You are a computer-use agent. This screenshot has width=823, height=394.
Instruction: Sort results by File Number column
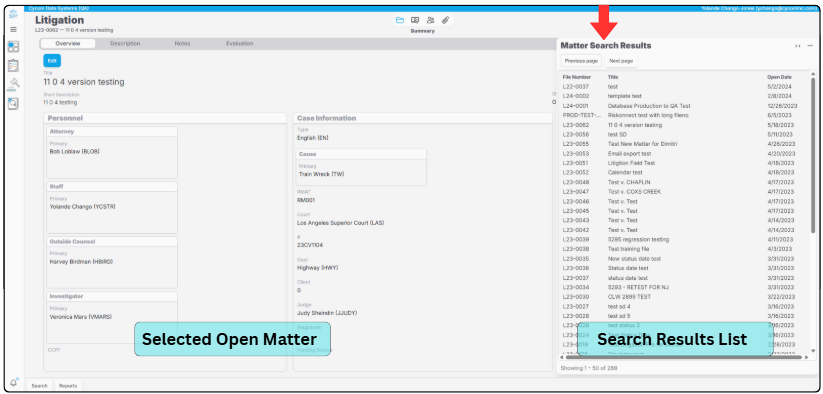pos(576,77)
